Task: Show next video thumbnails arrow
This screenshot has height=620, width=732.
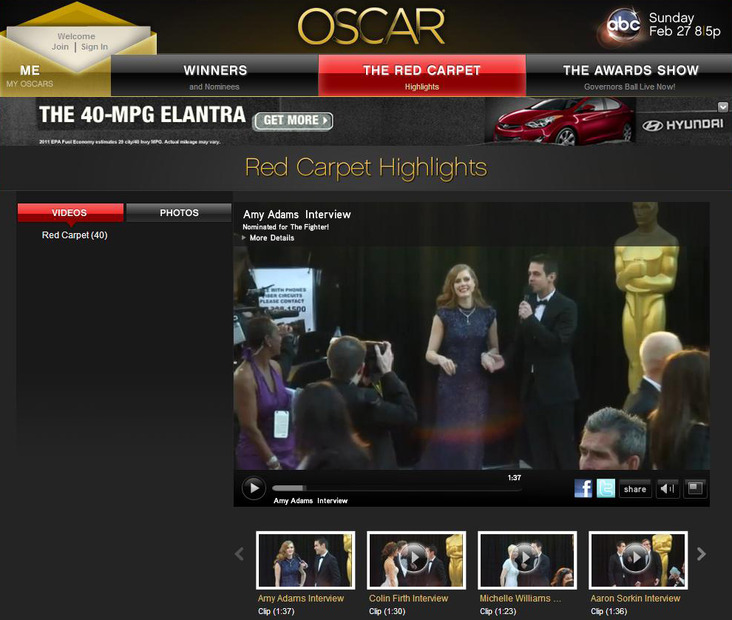Action: coord(701,554)
